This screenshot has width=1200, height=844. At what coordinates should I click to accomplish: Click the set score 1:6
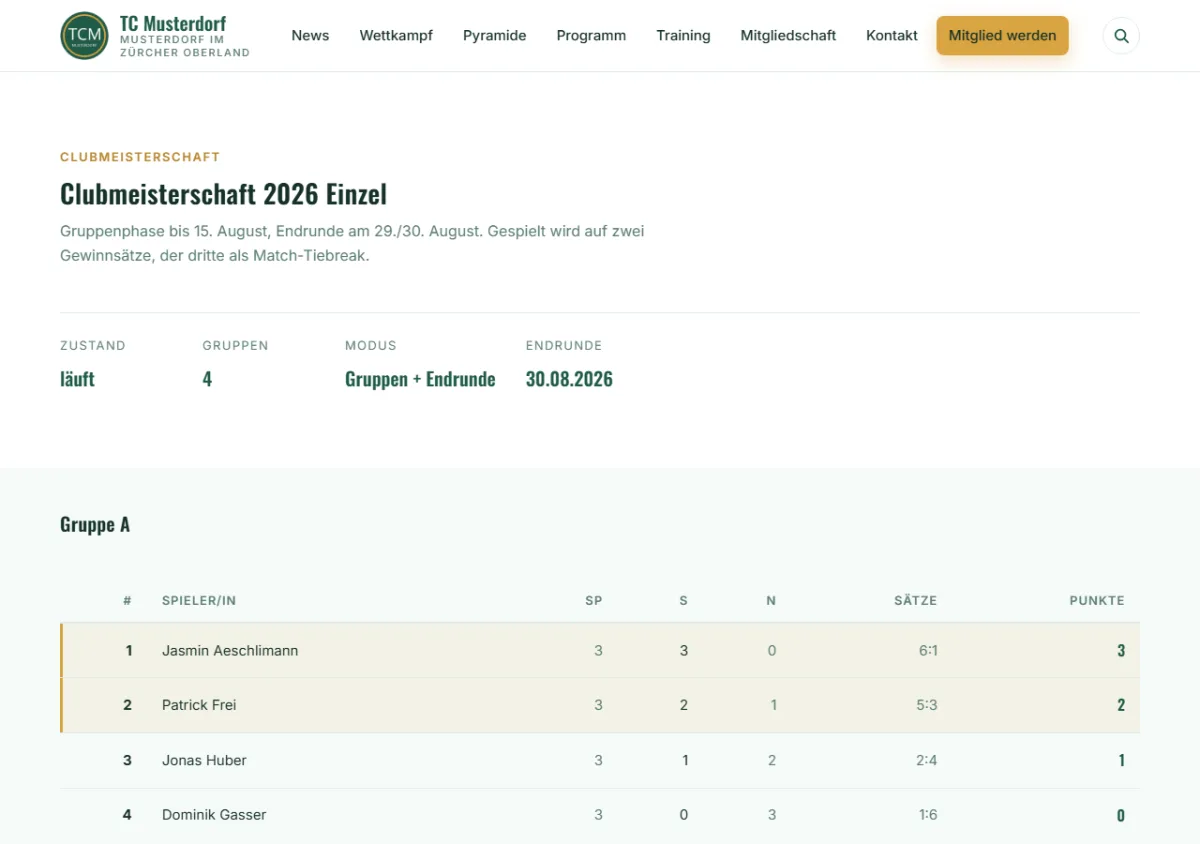928,815
